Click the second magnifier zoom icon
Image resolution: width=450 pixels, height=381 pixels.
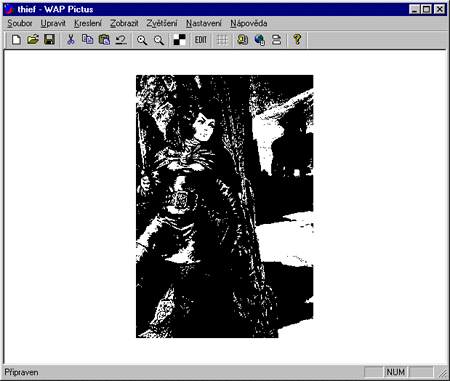(x=159, y=40)
